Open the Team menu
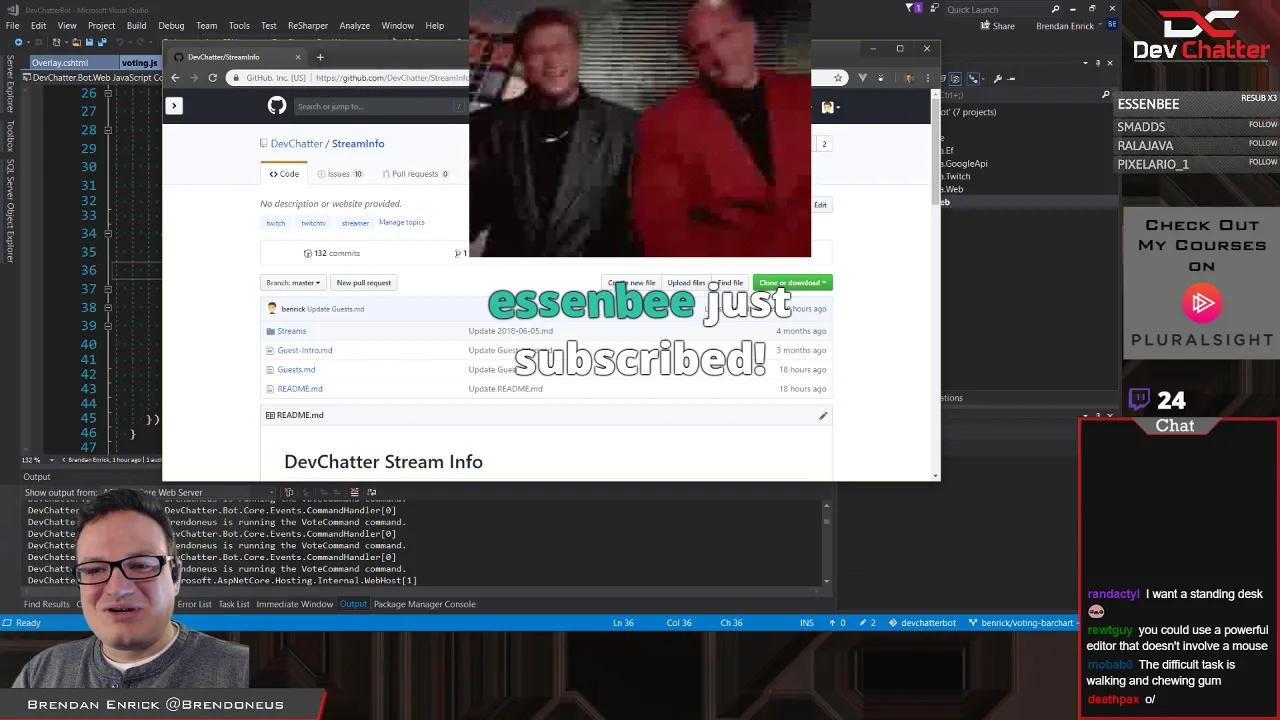Viewport: 1280px width, 720px height. point(206,26)
